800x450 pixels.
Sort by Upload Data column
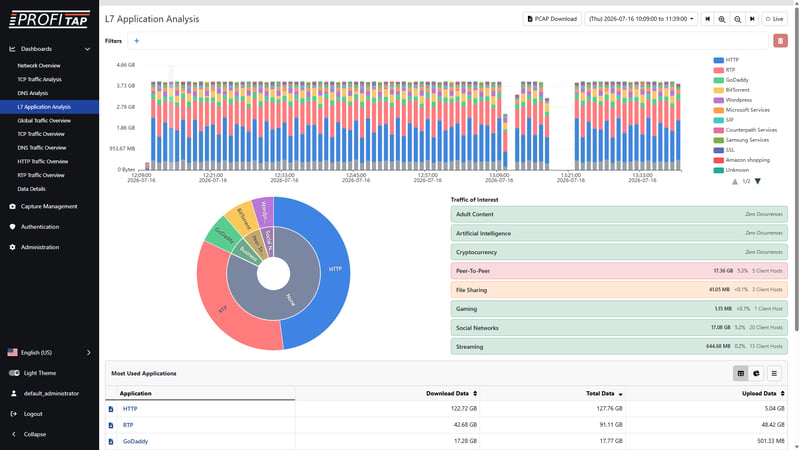(x=763, y=393)
